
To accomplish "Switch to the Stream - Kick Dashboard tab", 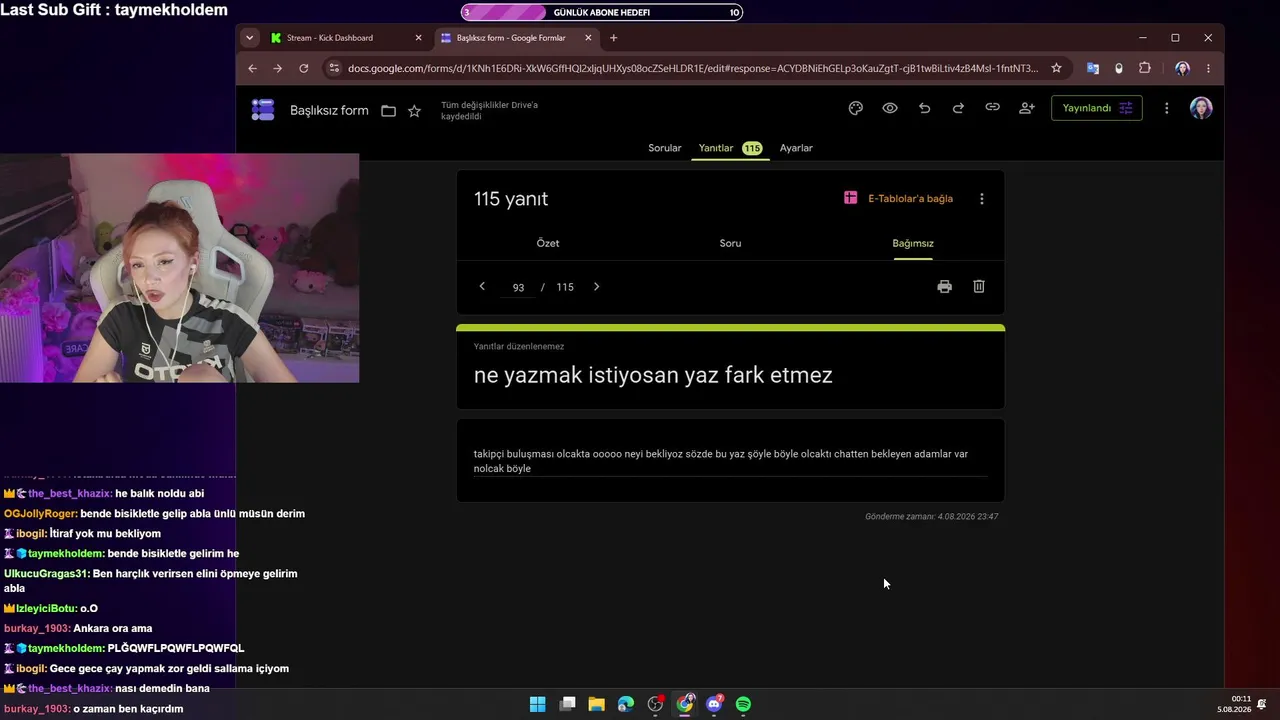I will click(x=347, y=38).
